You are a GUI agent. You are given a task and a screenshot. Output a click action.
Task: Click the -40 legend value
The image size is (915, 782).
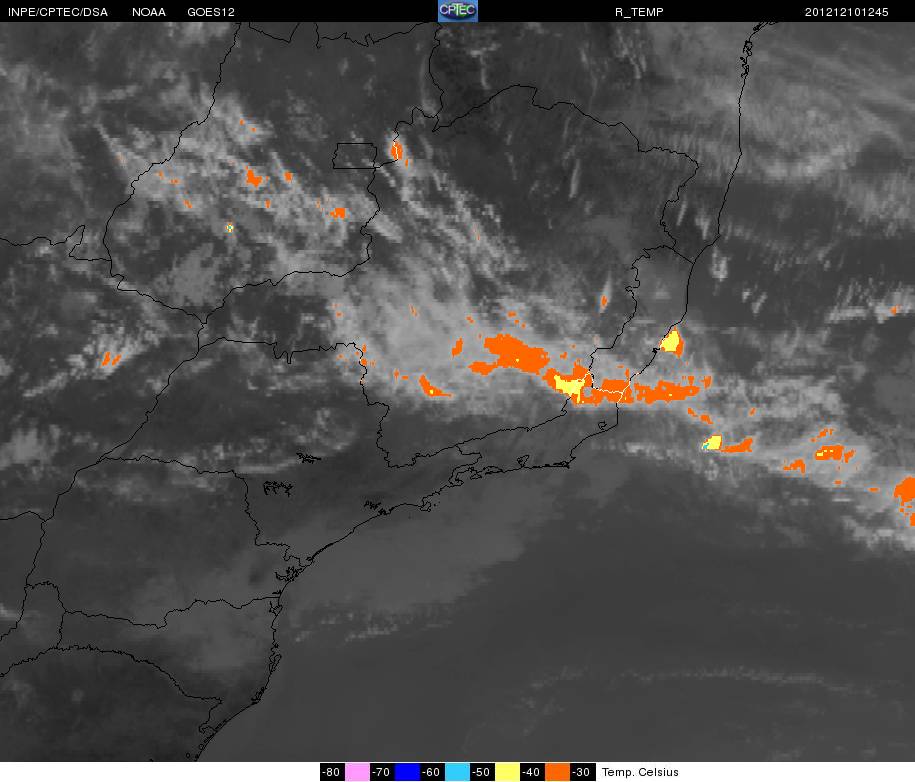click(532, 772)
